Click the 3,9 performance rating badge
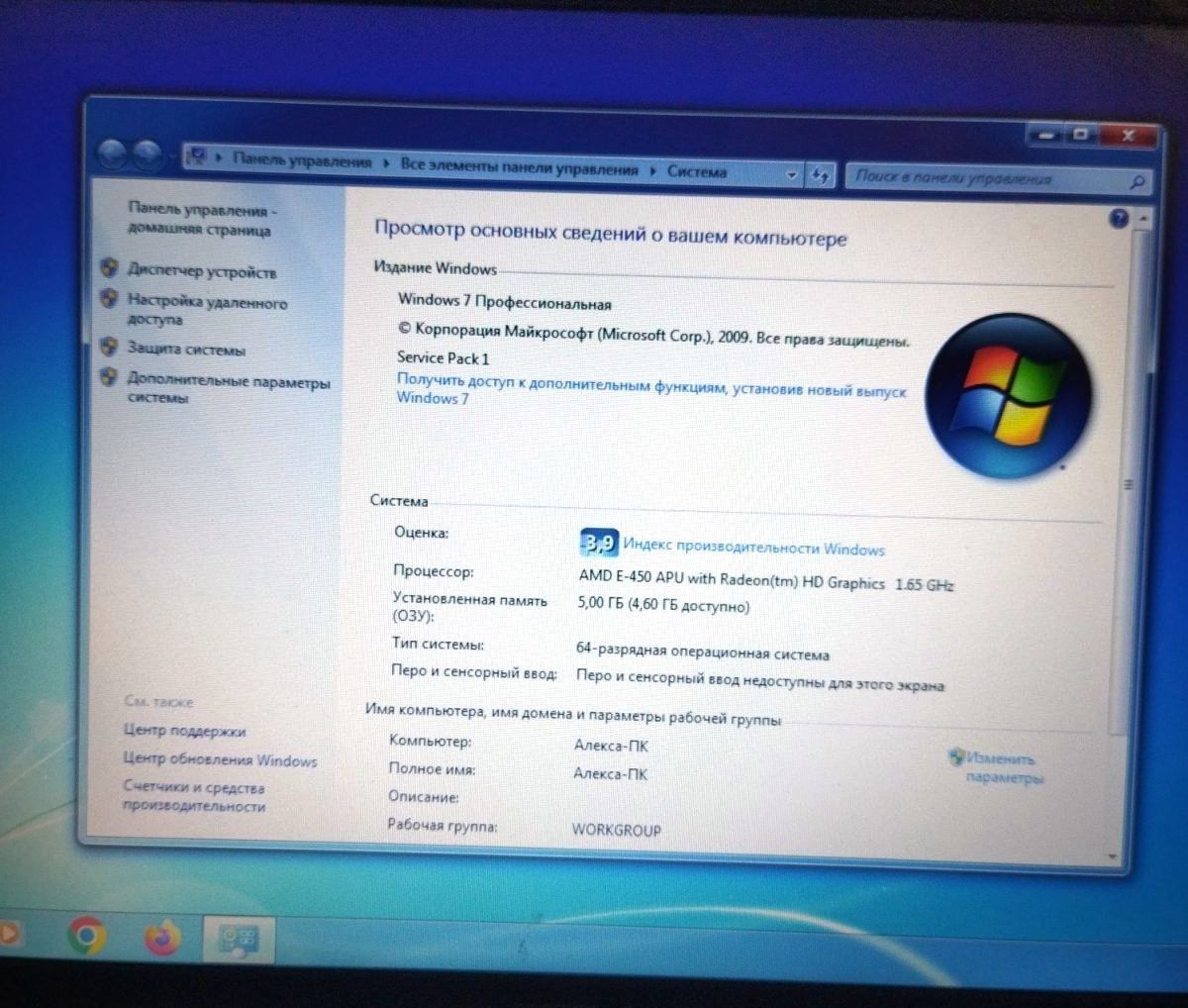1188x1008 pixels. pos(598,542)
